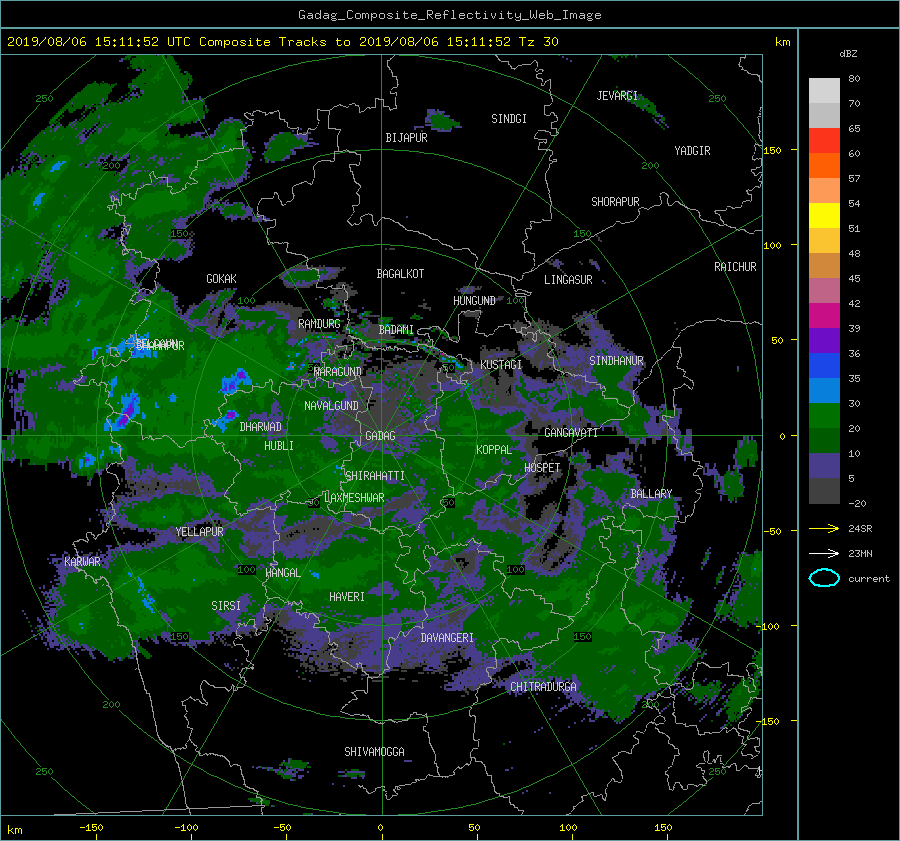Screen dimensions: 900x841
Task: Click the HOSPET city label
Action: pos(542,468)
